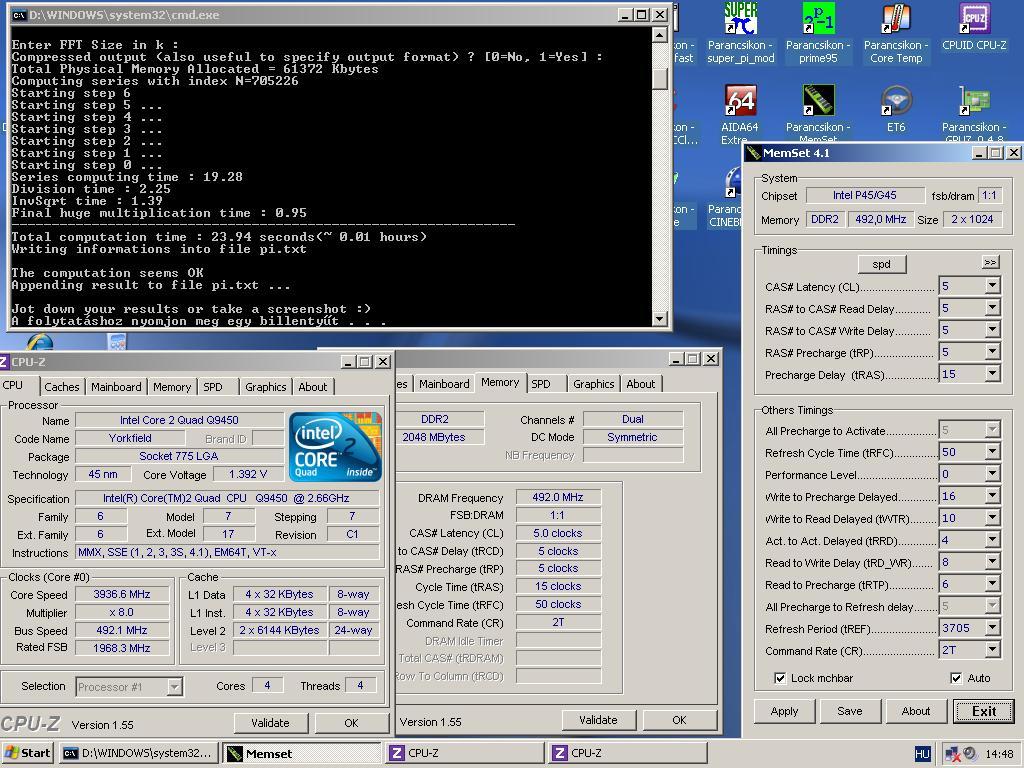The height and width of the screenshot is (768, 1024).
Task: Click the cmd window scrollbar thumb
Action: (x=660, y=78)
